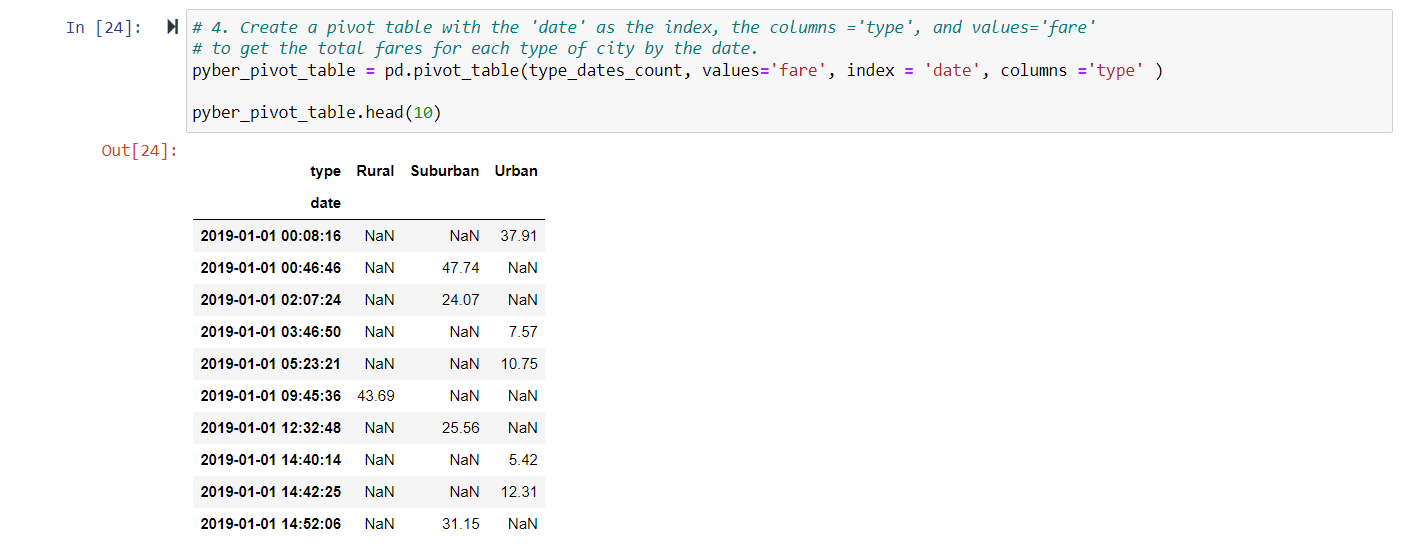Click the In [24] input prompt label
The height and width of the screenshot is (548, 1412).
pos(106,27)
